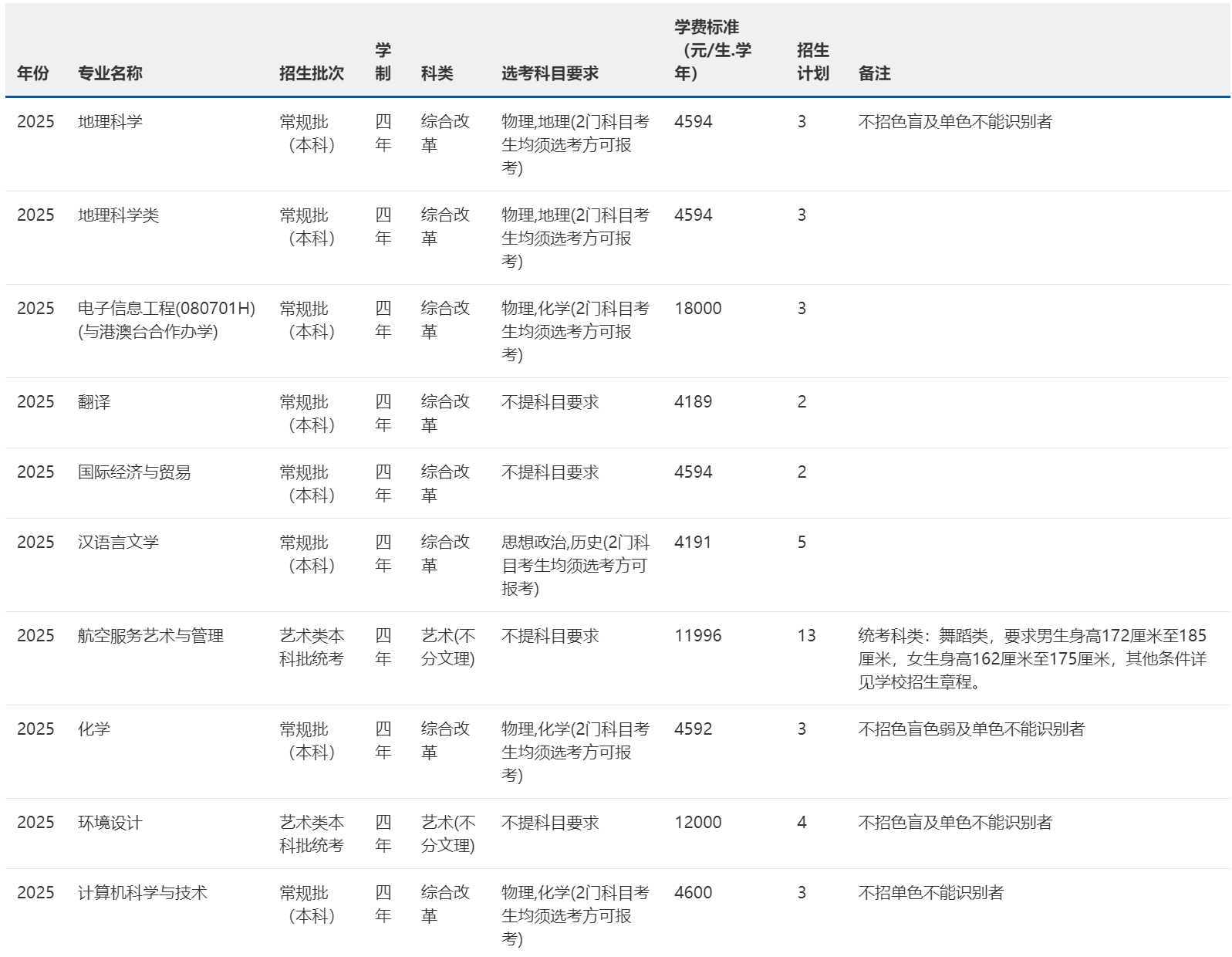Select the 航空服务艺术与管理 major name cell
The height and width of the screenshot is (957, 1232).
[150, 636]
